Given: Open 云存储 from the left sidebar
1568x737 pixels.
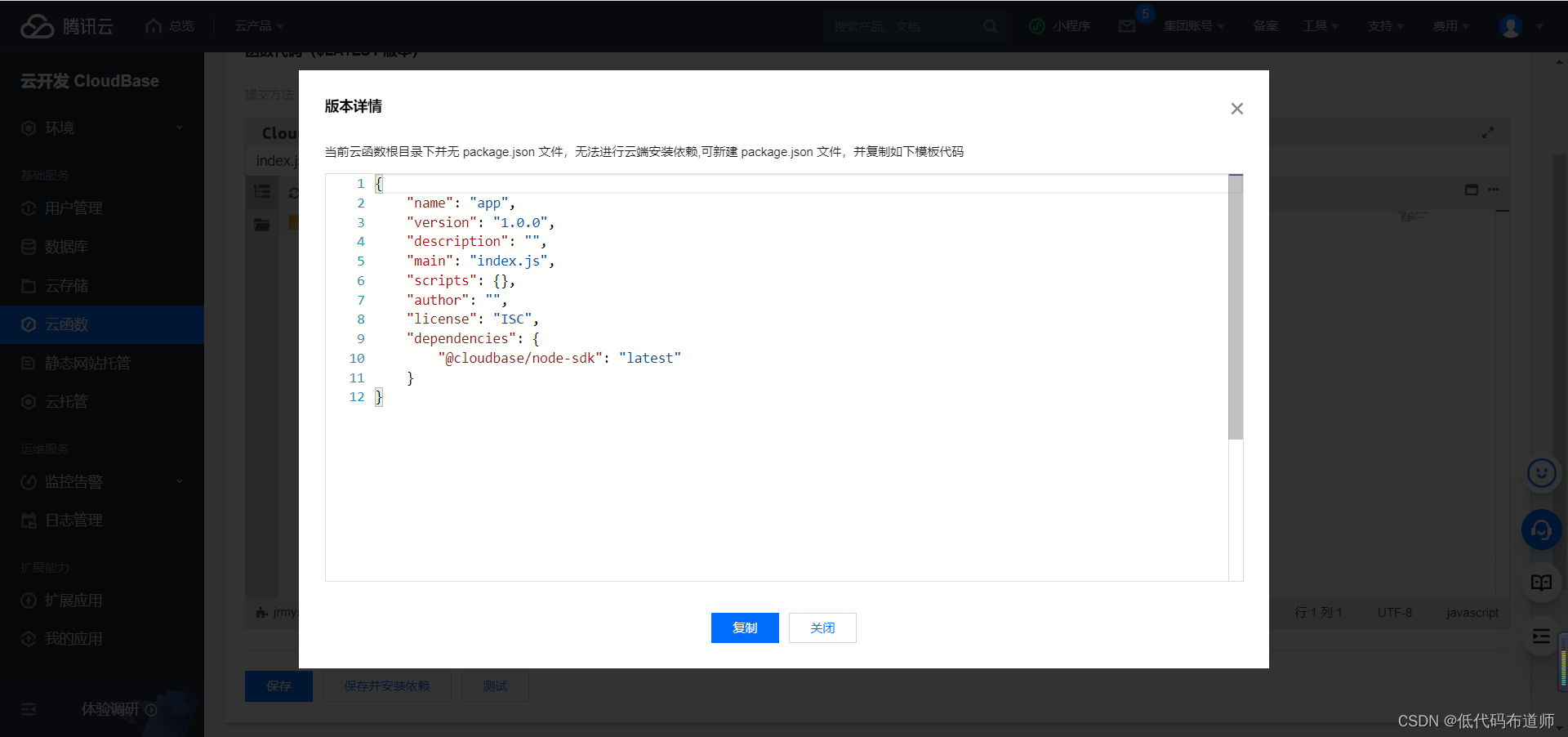Looking at the screenshot, I should pos(65,285).
